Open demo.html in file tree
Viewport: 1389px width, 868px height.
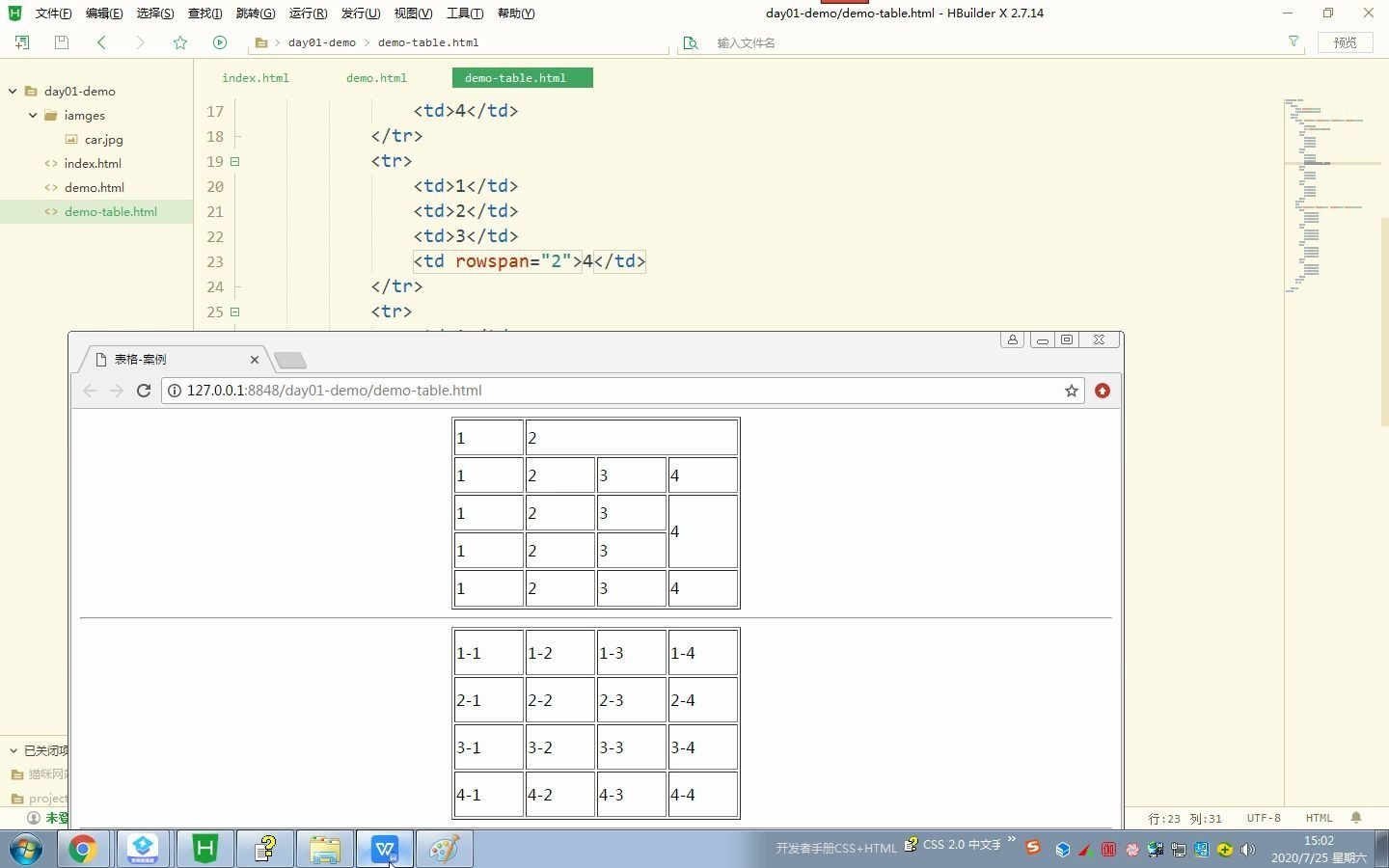click(x=95, y=187)
